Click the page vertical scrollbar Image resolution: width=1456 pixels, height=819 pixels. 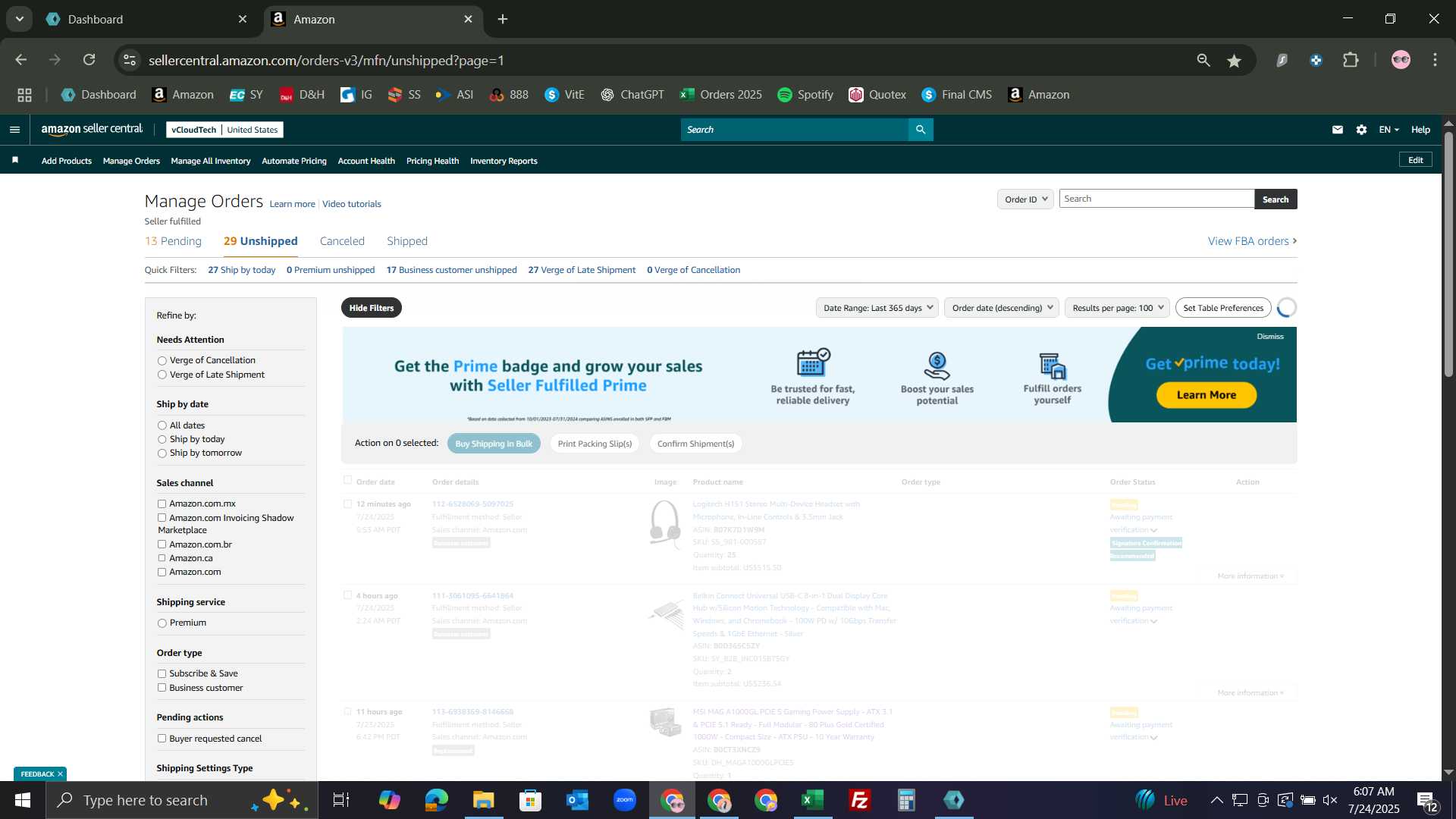click(x=1448, y=254)
